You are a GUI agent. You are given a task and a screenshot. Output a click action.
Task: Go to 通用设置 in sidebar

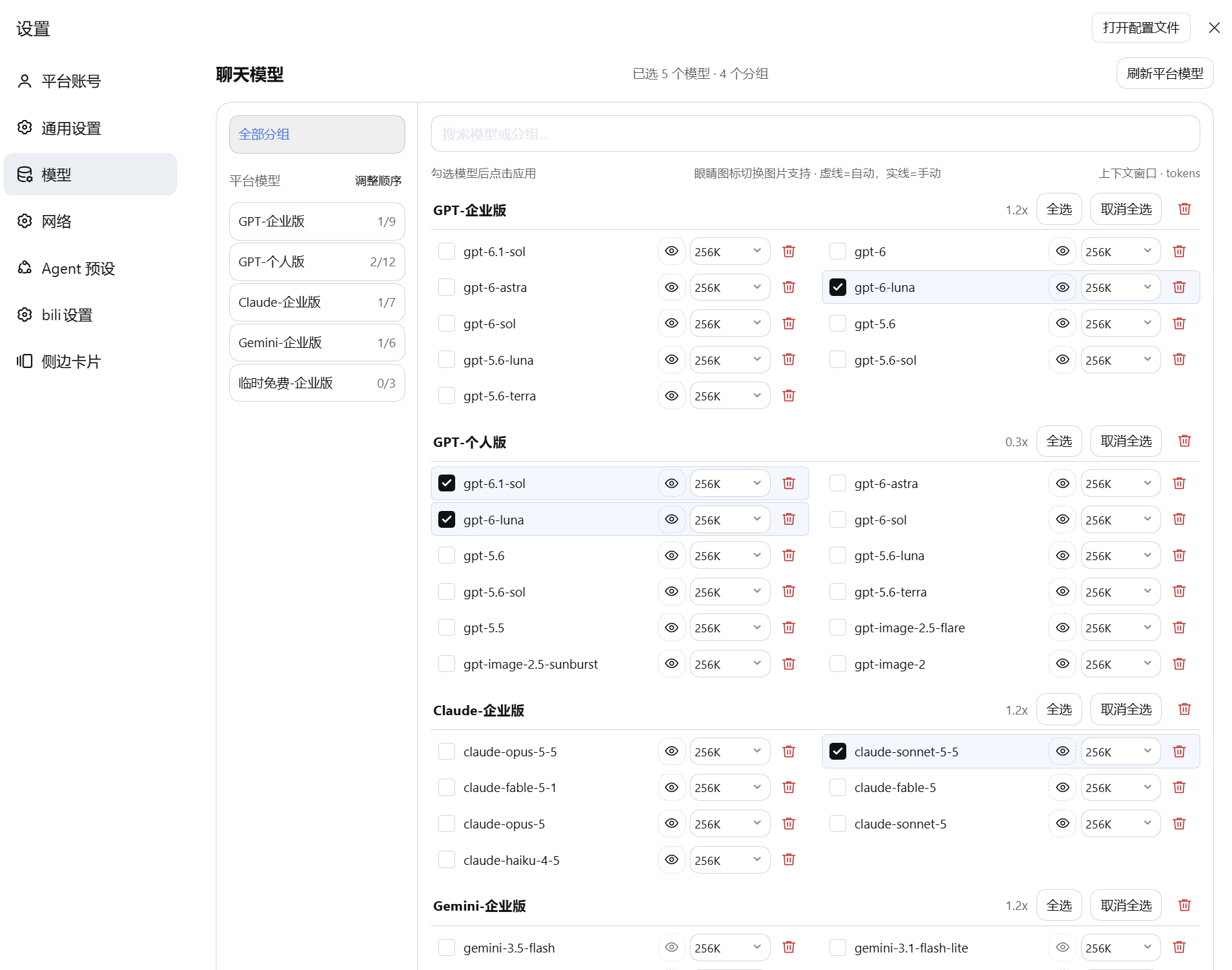point(90,128)
